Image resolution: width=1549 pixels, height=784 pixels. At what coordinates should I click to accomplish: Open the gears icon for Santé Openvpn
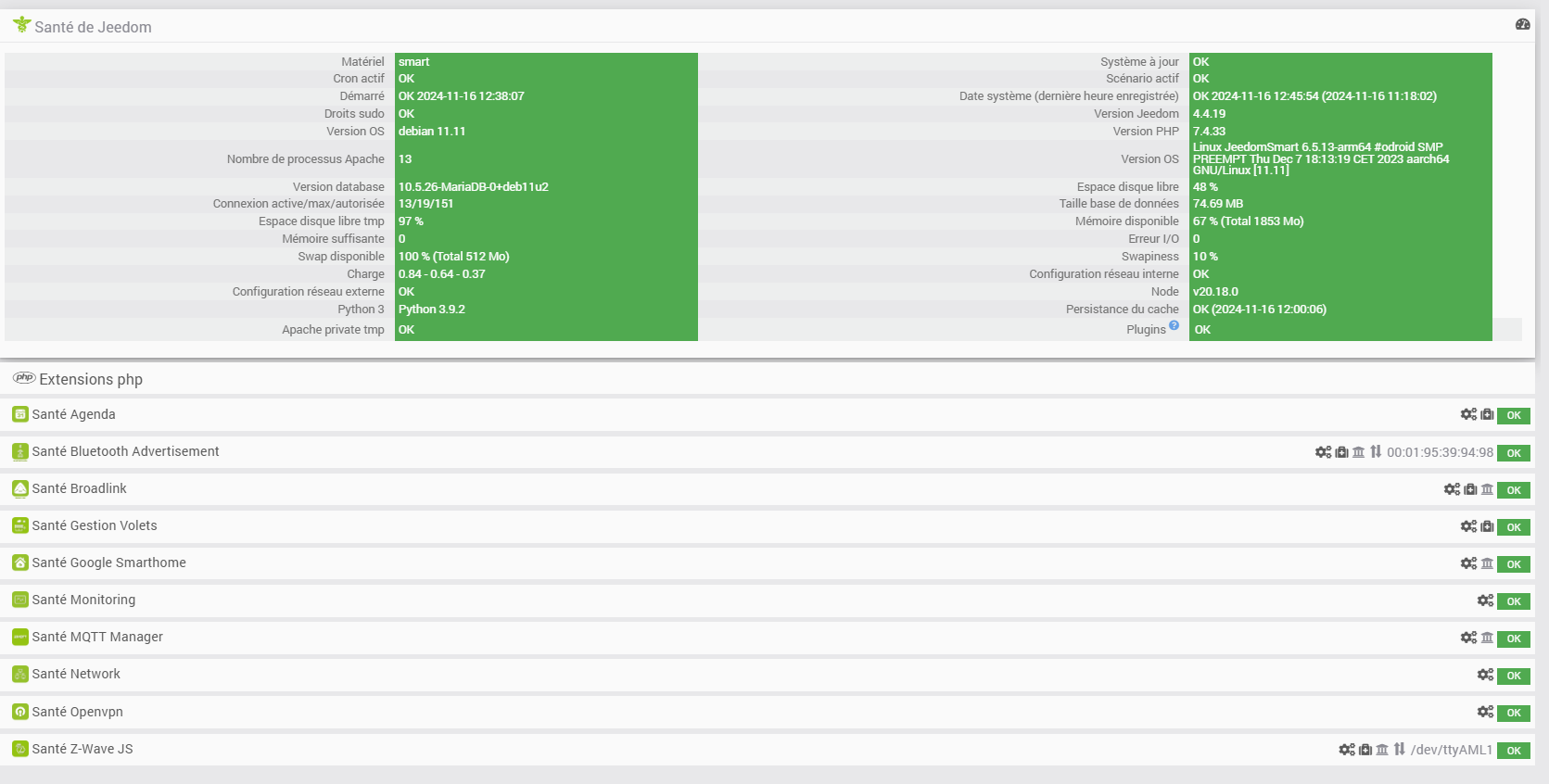pos(1485,711)
